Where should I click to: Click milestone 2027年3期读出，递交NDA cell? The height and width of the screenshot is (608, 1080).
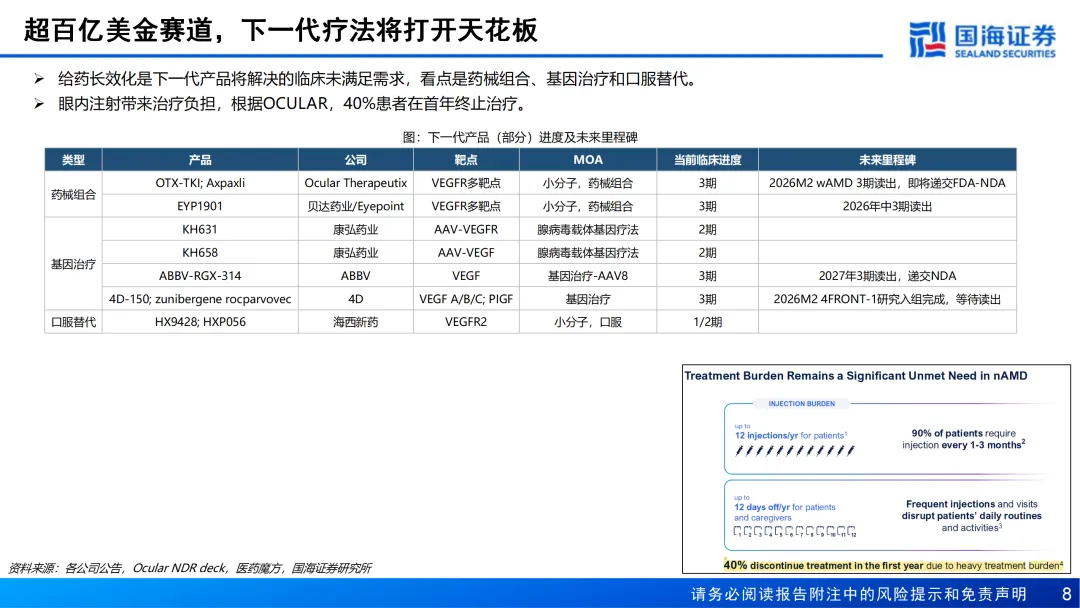tap(887, 275)
